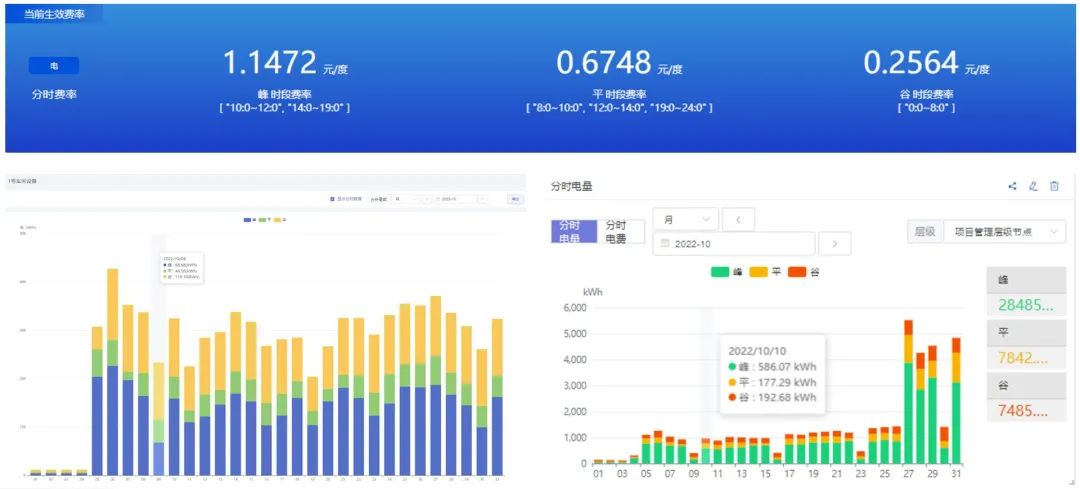Expand the 项目管理层级节点 dropdown
Image resolution: width=1080 pixels, height=489 pixels.
pos(1004,232)
